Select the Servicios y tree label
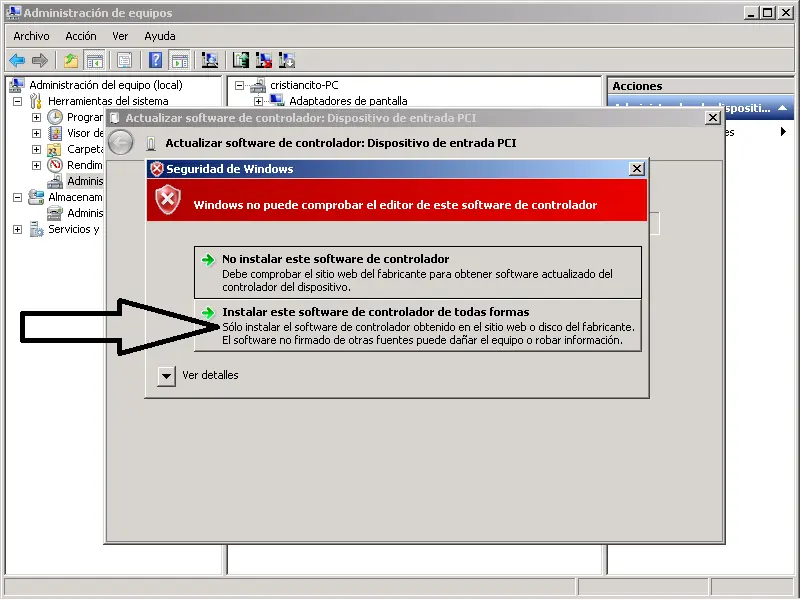 point(73,229)
